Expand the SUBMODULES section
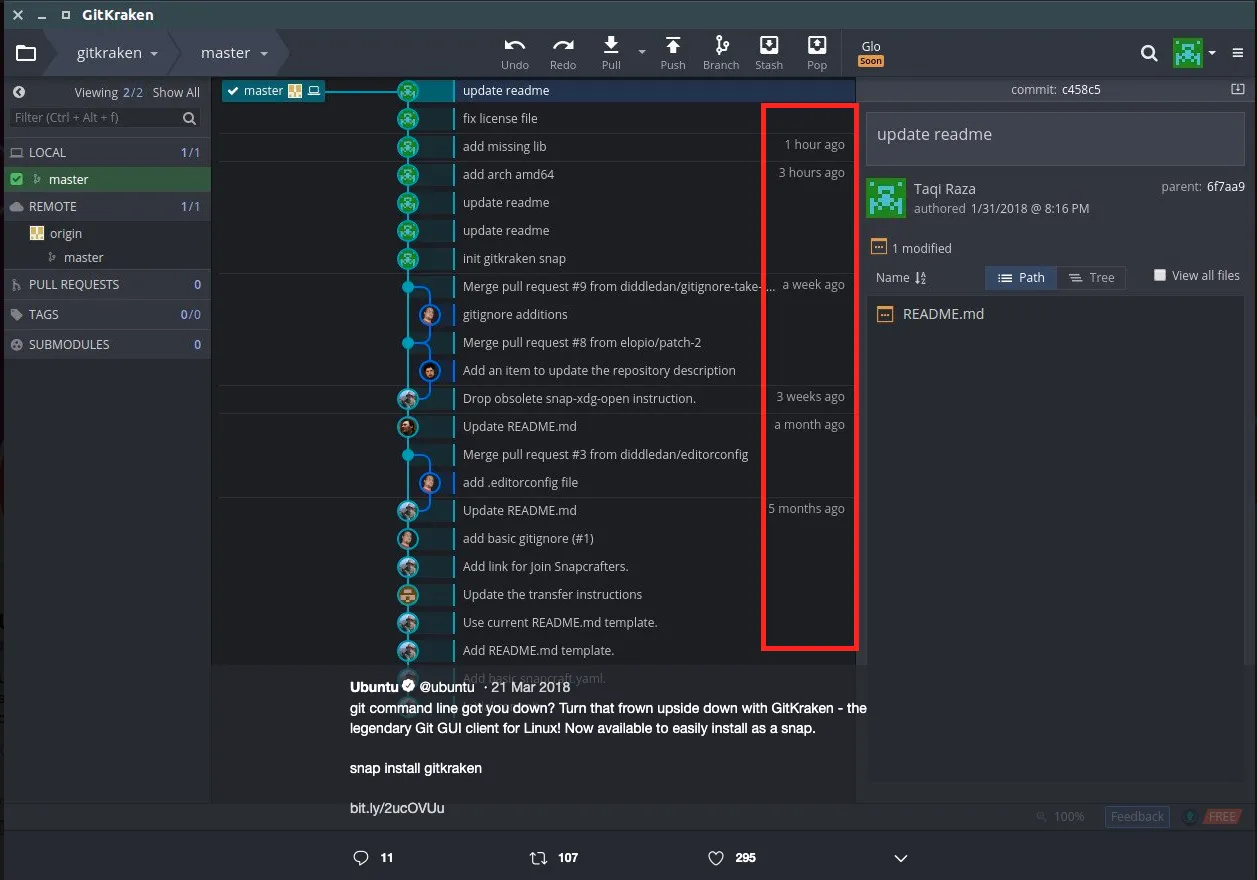Screen dimensions: 1257x880 pyautogui.click(x=107, y=345)
